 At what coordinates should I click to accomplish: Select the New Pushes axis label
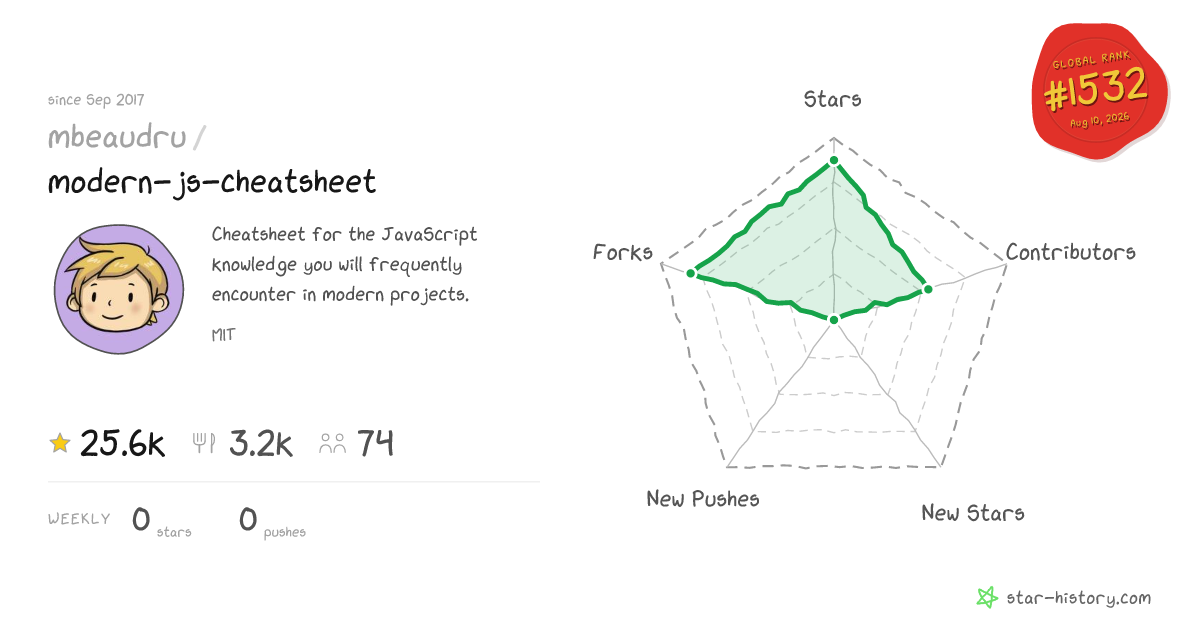[703, 498]
